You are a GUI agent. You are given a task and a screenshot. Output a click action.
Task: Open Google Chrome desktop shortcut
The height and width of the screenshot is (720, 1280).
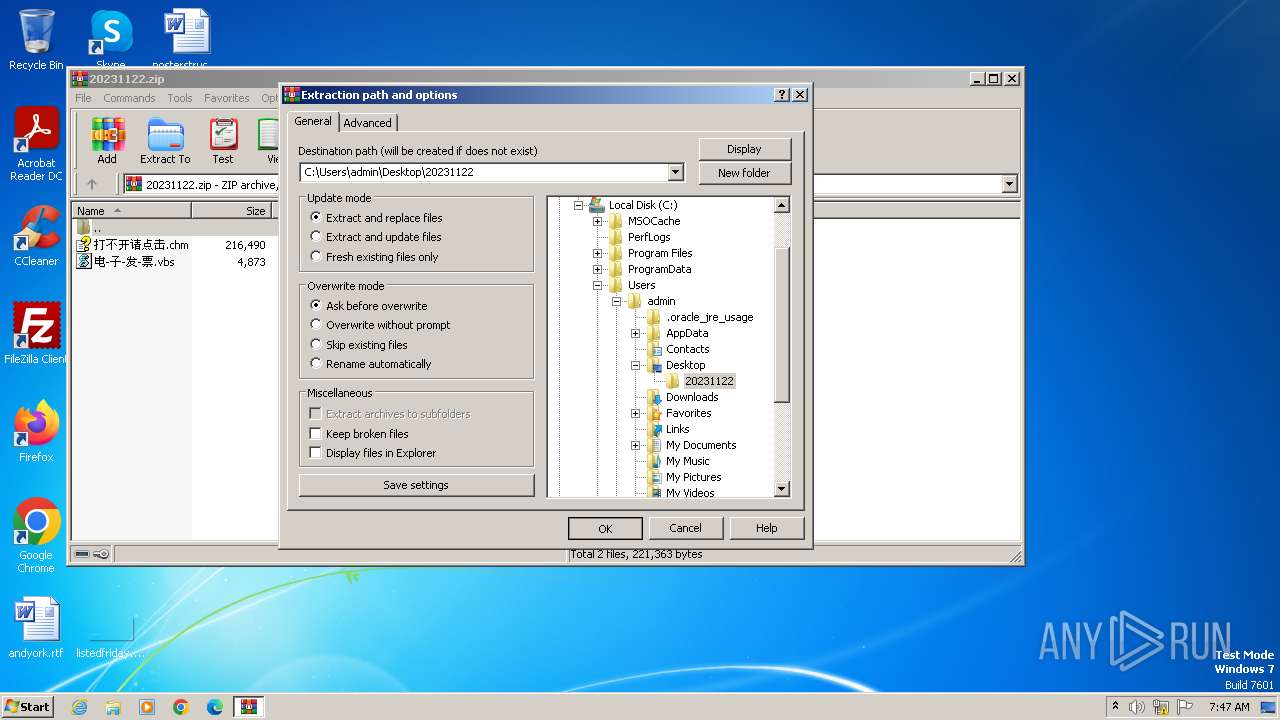pos(36,535)
